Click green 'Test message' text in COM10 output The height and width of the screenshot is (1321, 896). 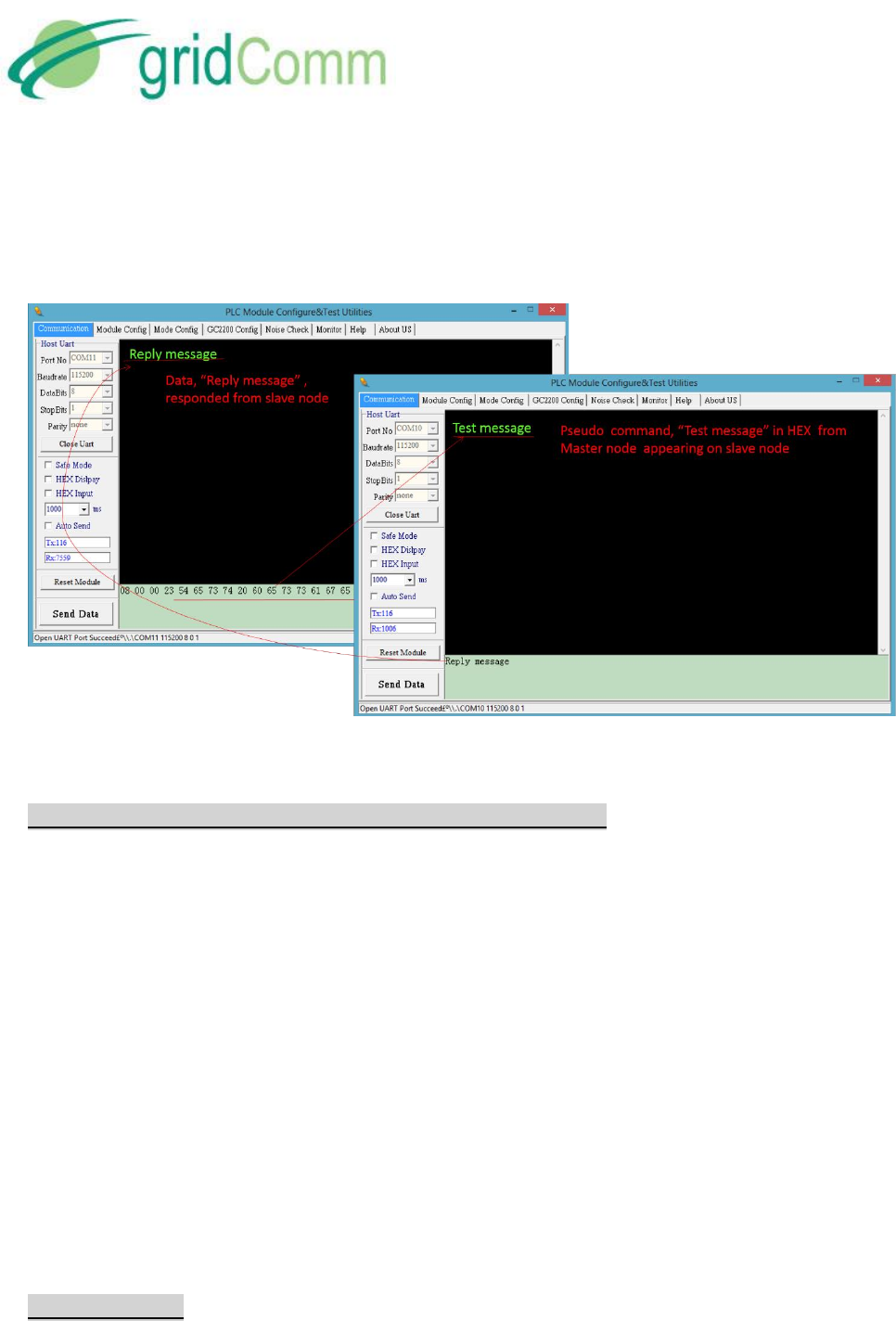[x=492, y=428]
